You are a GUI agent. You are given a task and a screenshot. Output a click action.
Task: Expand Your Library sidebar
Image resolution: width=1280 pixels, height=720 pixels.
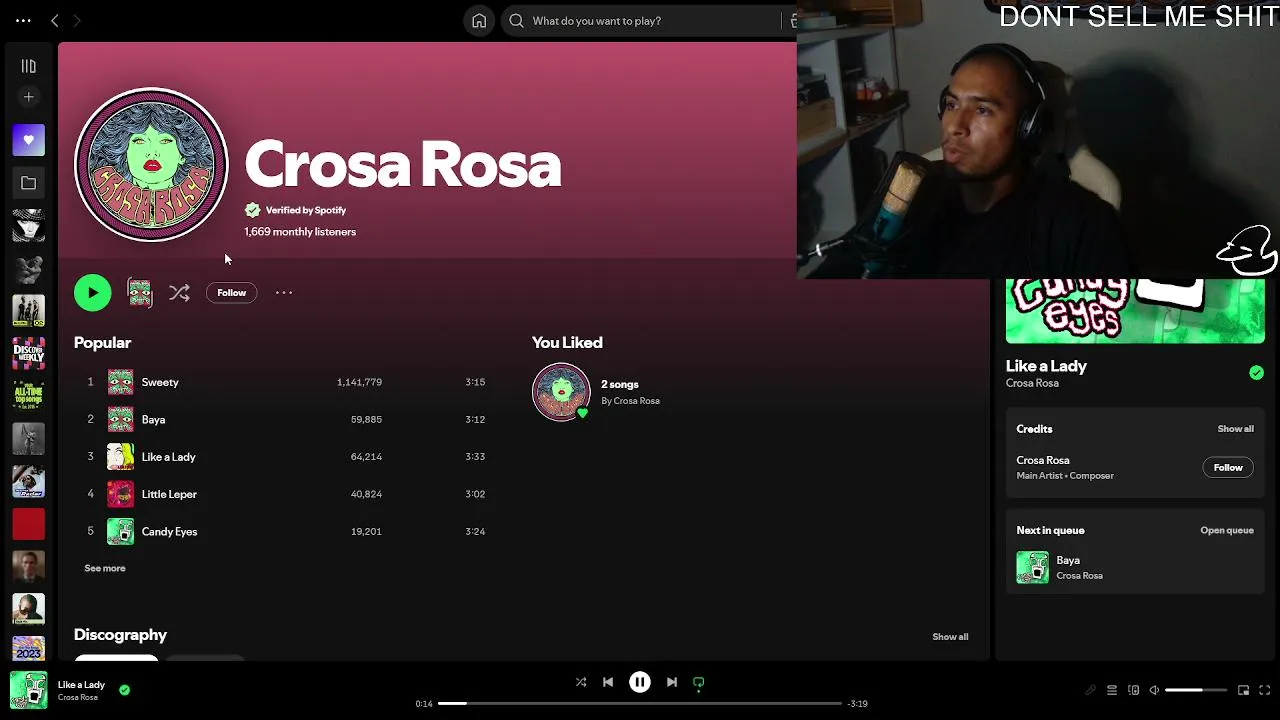(28, 66)
